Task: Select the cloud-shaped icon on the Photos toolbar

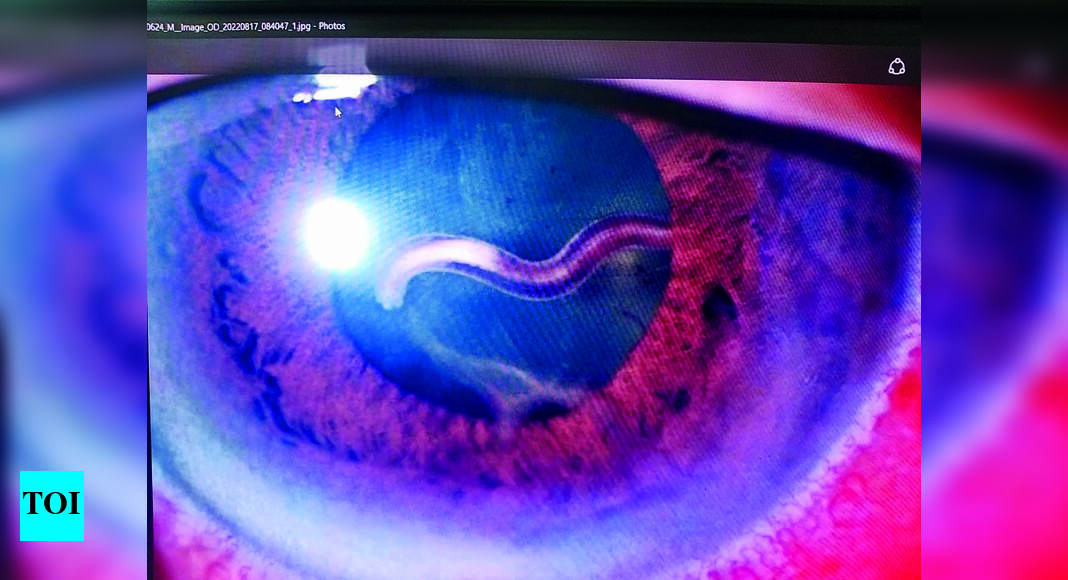Action: (x=897, y=66)
